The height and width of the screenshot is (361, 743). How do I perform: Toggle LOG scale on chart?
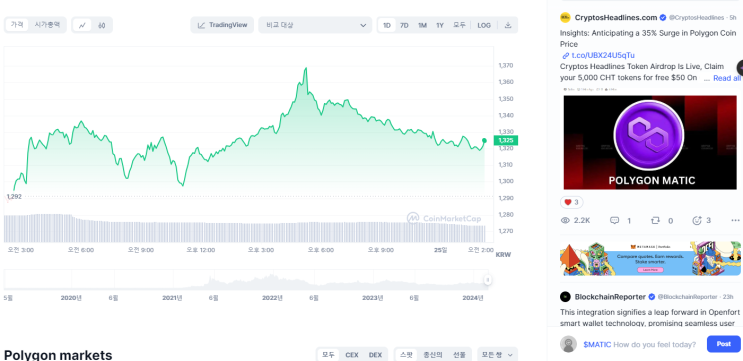[x=484, y=25]
